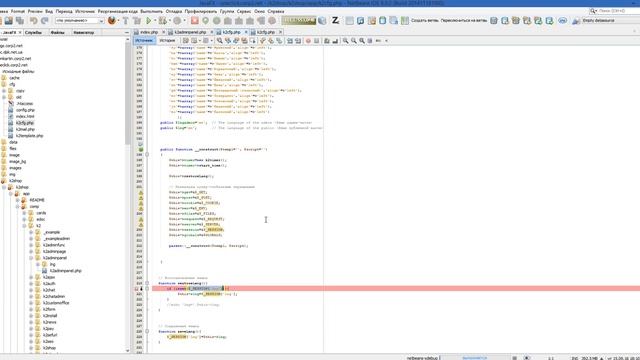Click the memory usage indicator bar

tap(299, 20)
